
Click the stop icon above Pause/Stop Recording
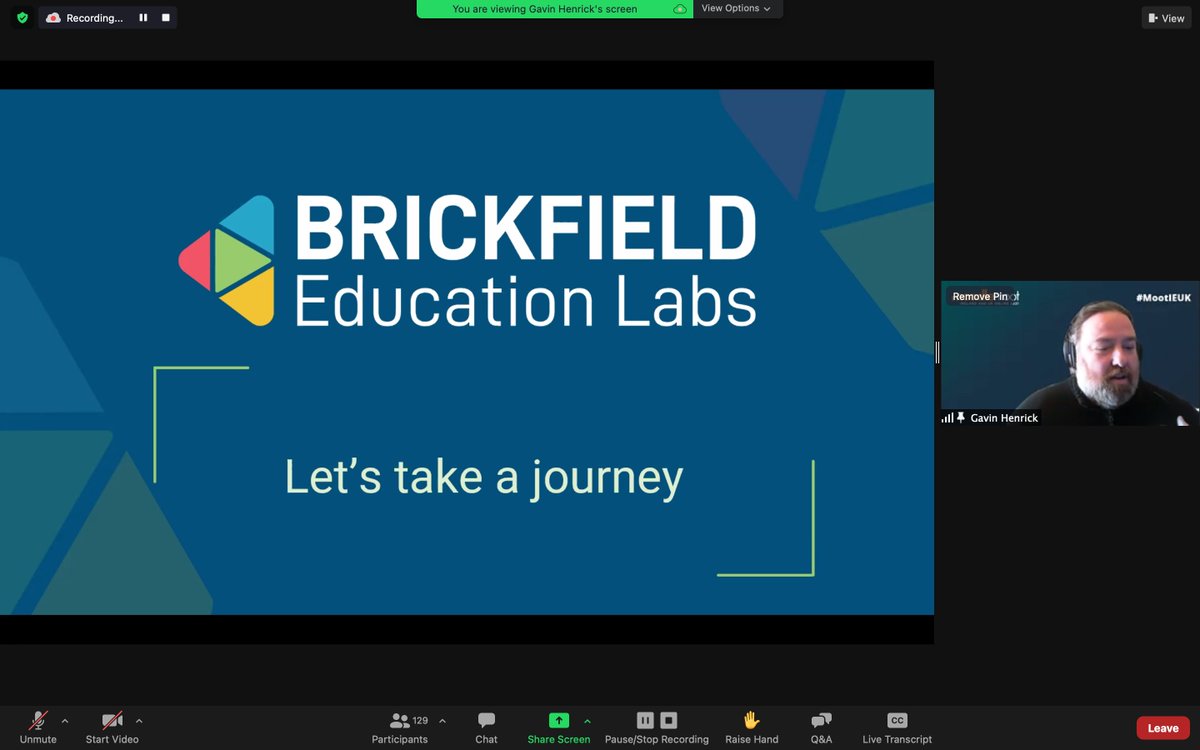click(x=669, y=720)
